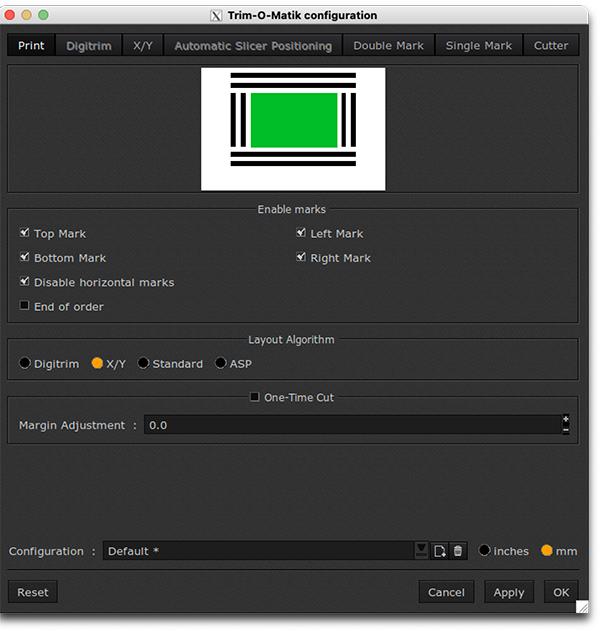The width and height of the screenshot is (600, 631).
Task: Toggle the Bottom Mark checkbox
Action: tap(25, 257)
